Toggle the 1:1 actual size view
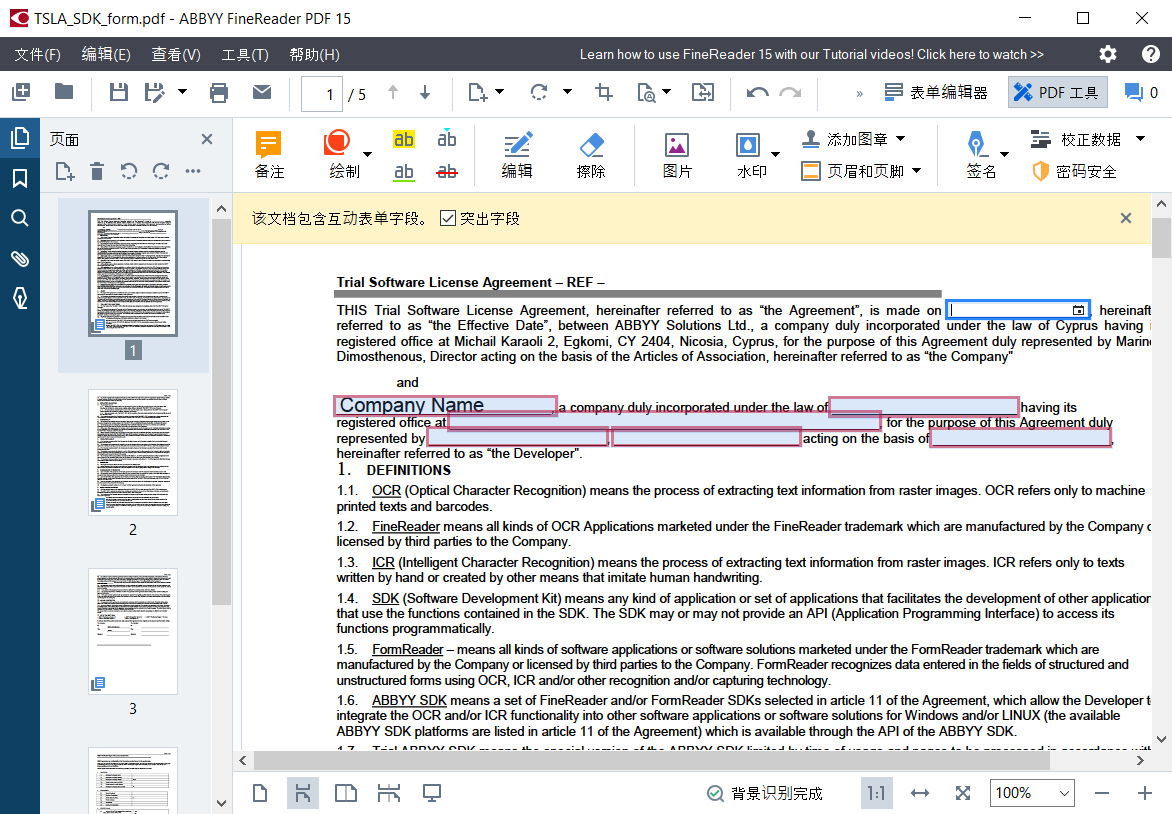Image resolution: width=1172 pixels, height=814 pixels. [x=876, y=793]
